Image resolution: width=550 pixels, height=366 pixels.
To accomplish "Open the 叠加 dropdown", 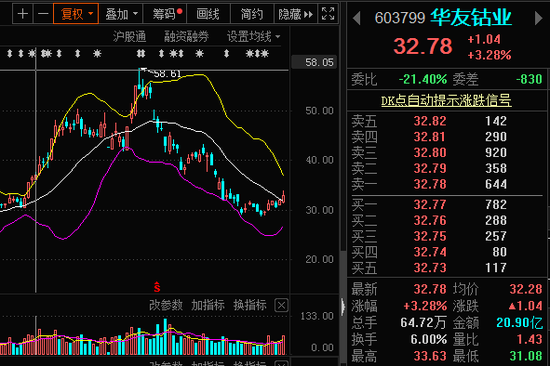I will [121, 14].
